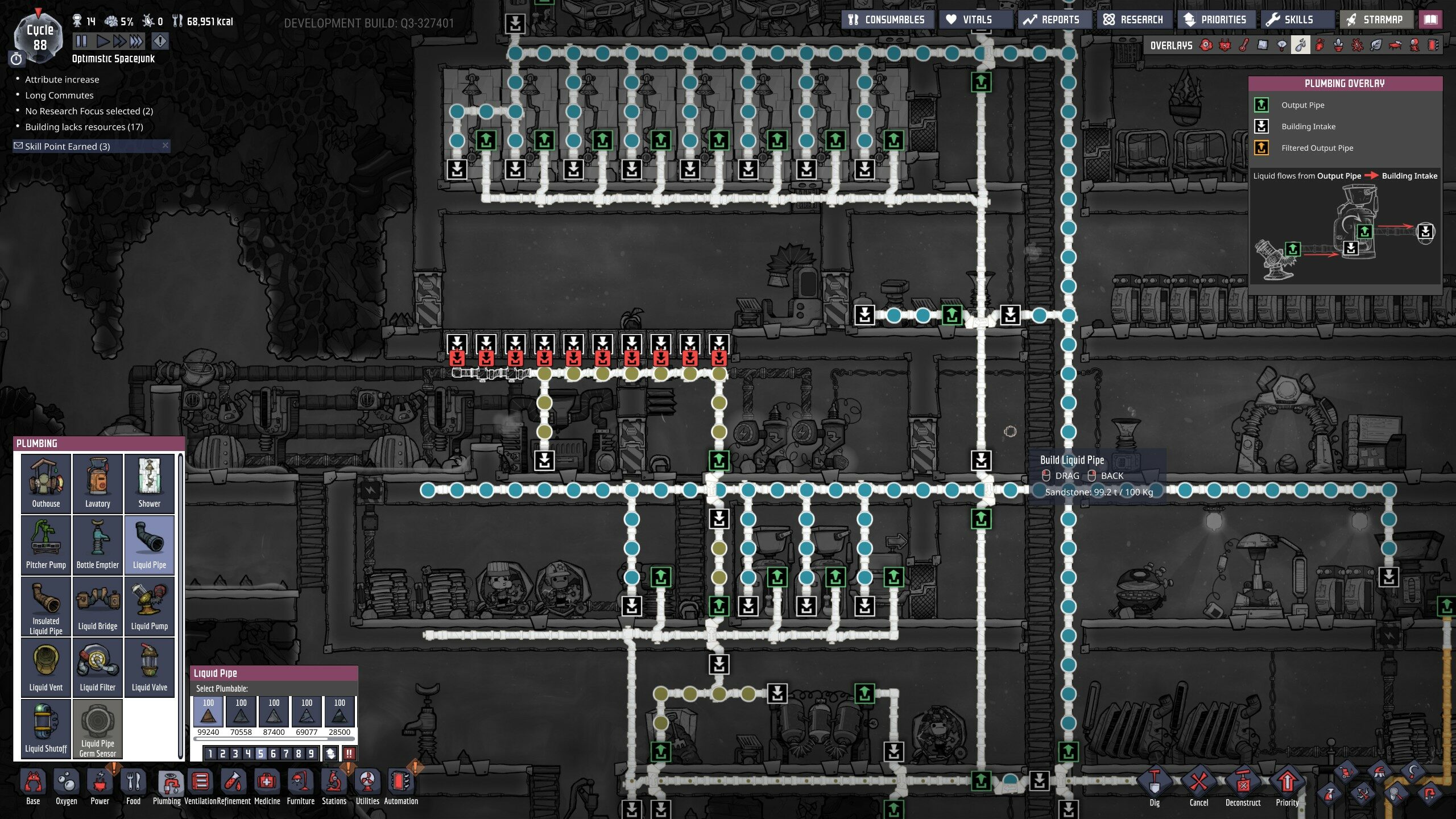Screen dimensions: 1456x819
Task: Set build priority to 9
Action: pyautogui.click(x=311, y=754)
